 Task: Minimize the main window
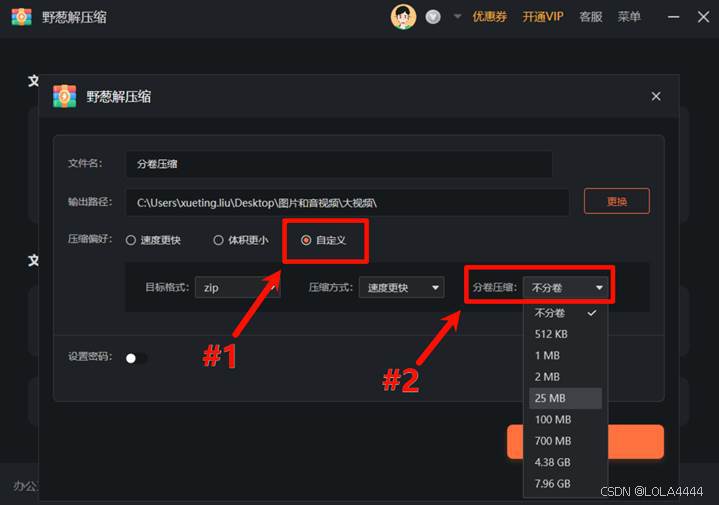coord(673,17)
